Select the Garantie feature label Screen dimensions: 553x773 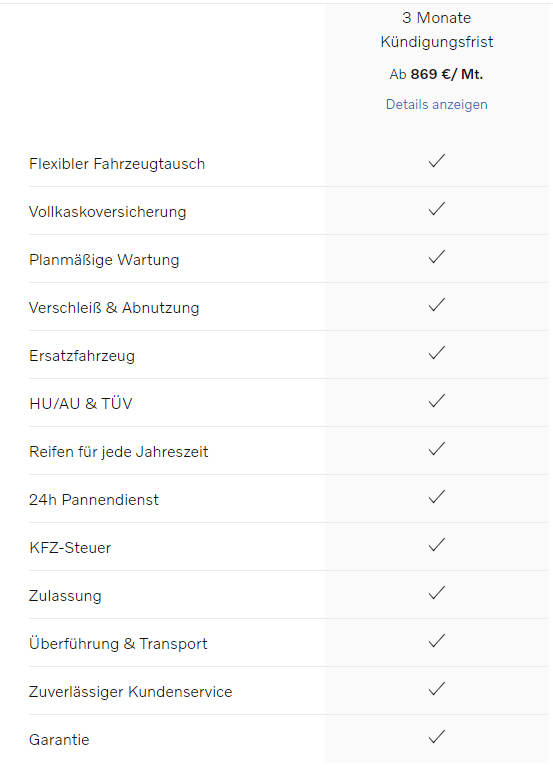click(x=59, y=740)
